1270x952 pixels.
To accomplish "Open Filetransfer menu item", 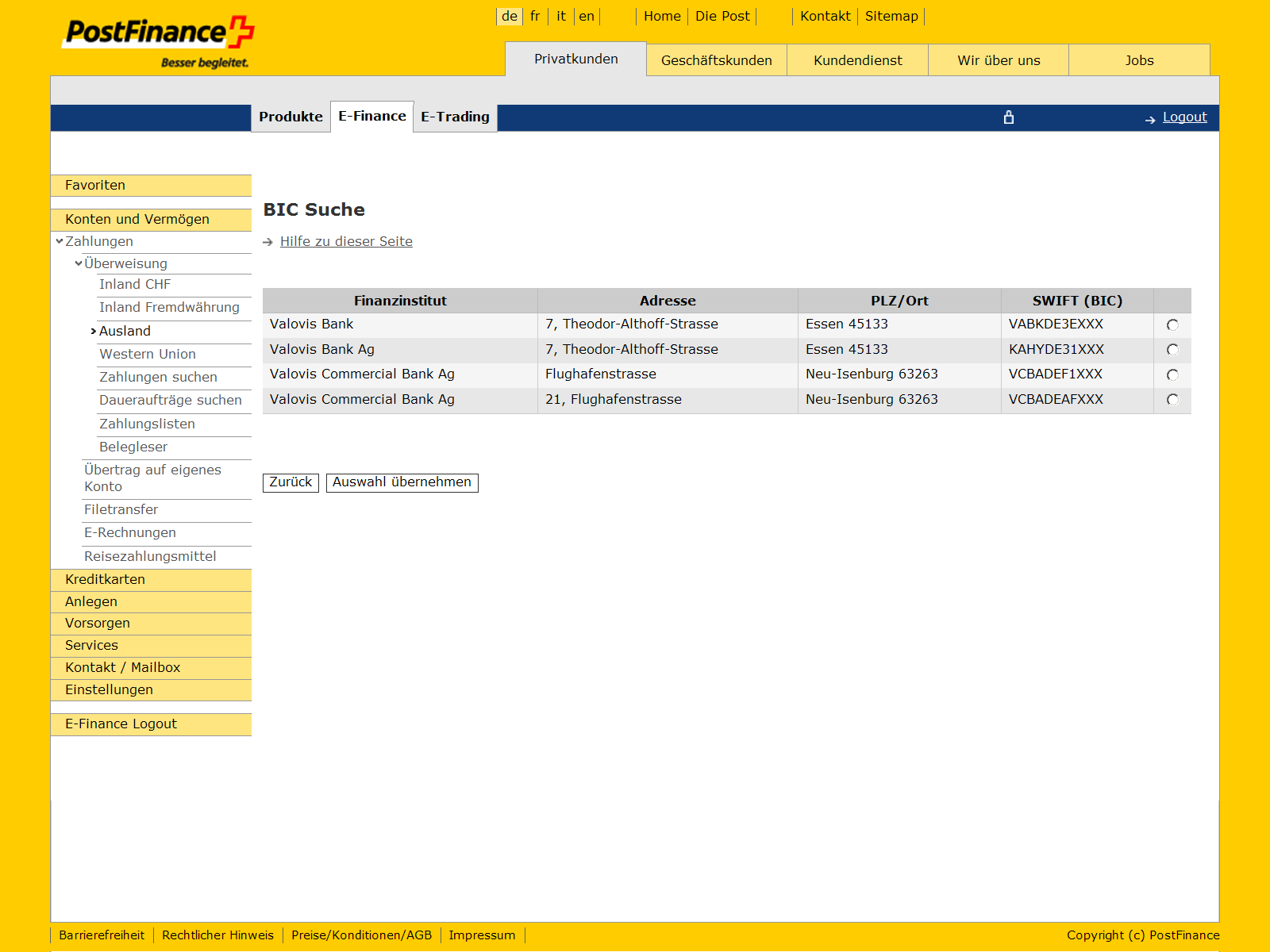I will 121,509.
